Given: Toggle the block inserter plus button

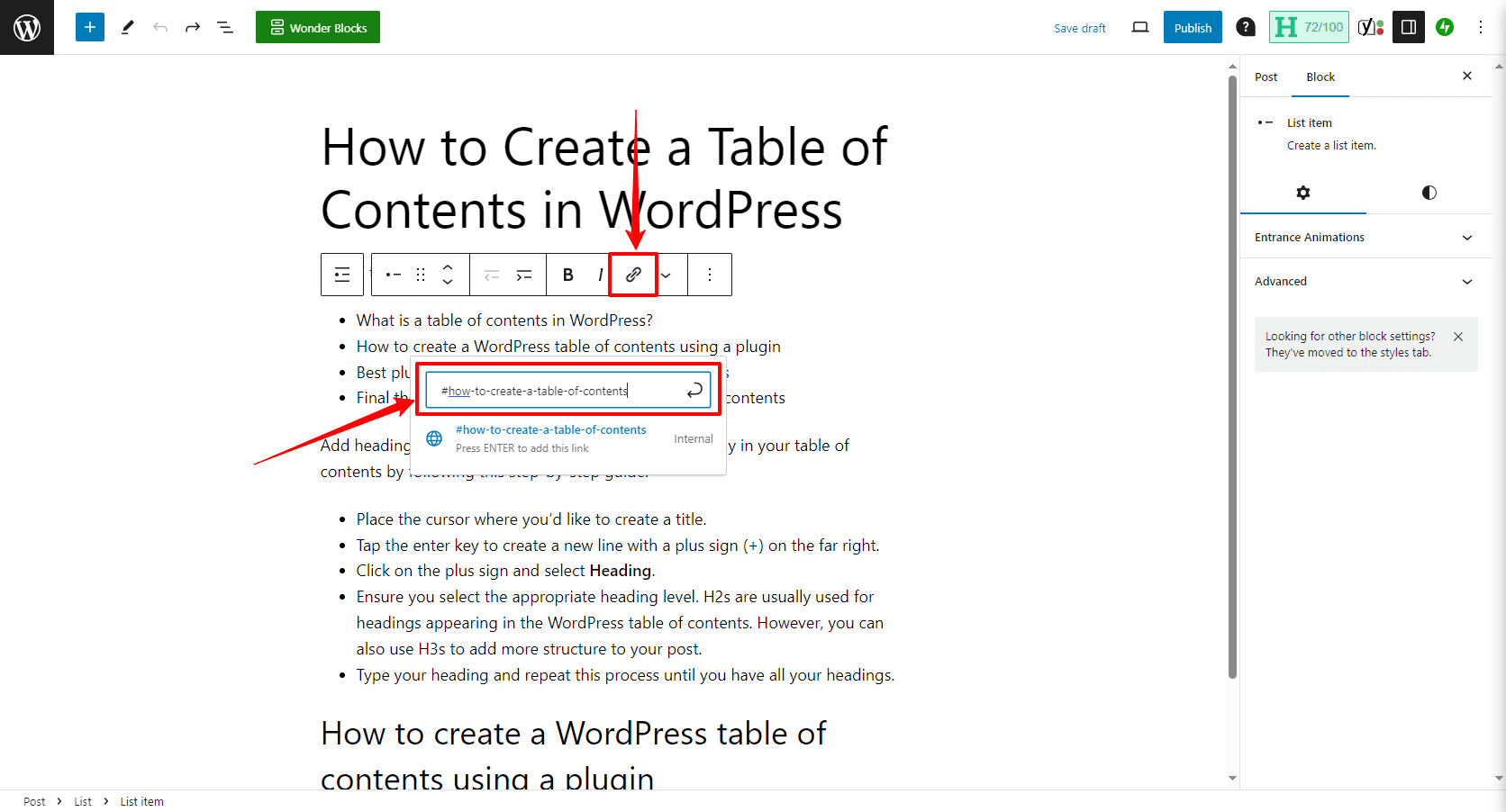Looking at the screenshot, I should pos(90,27).
